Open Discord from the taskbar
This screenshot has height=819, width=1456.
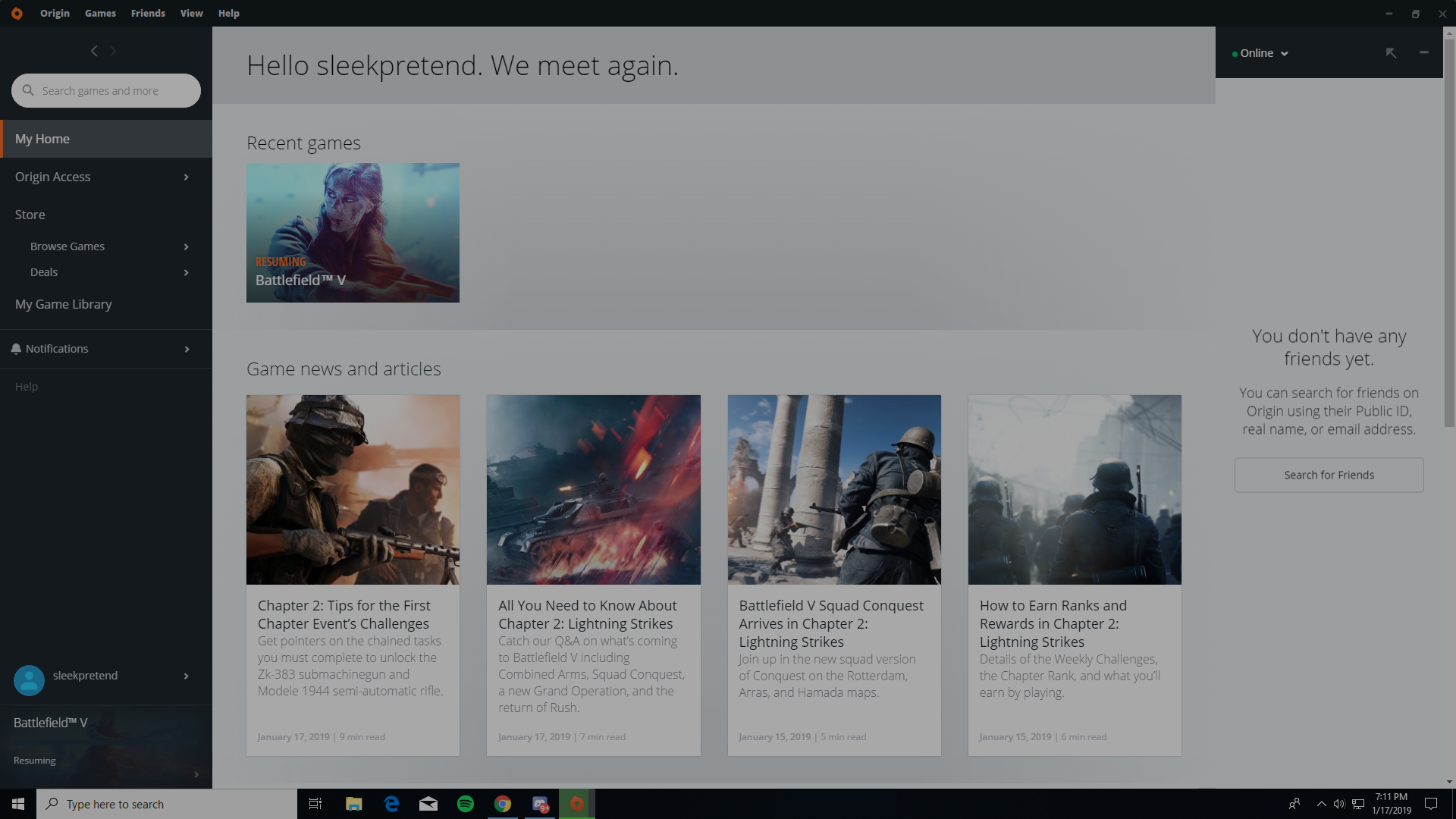pos(540,804)
